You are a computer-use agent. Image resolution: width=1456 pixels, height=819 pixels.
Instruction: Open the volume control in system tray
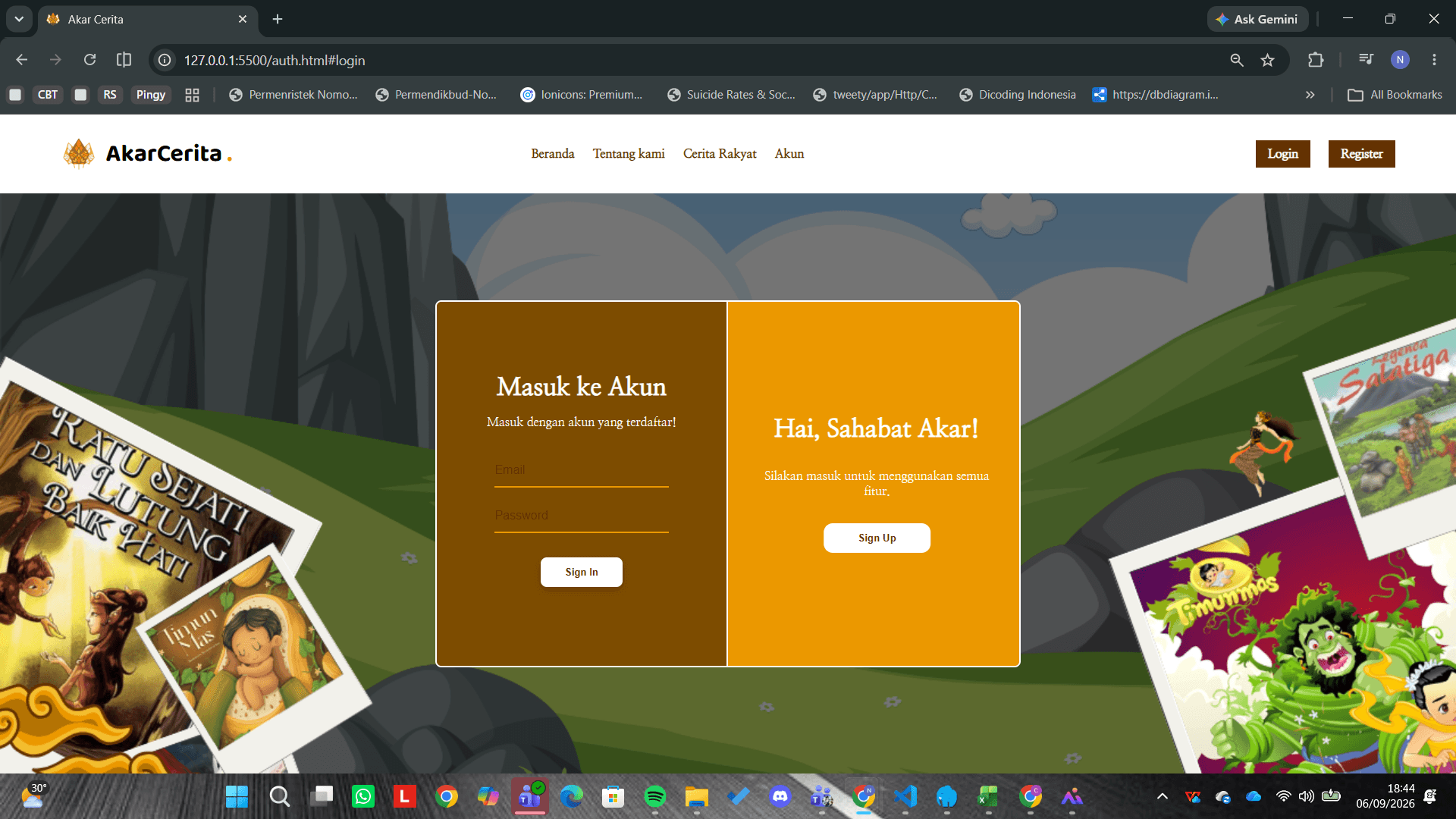pyautogui.click(x=1306, y=796)
